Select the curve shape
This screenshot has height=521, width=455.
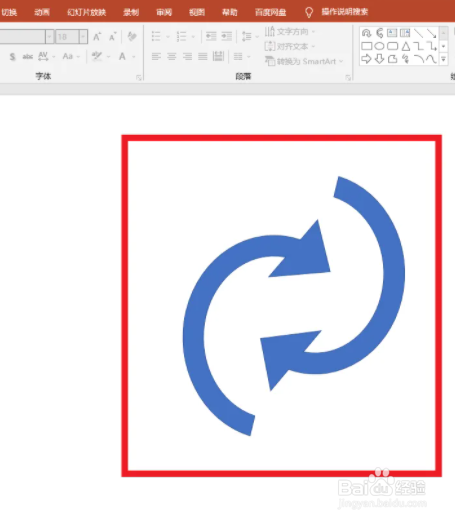pos(431,59)
